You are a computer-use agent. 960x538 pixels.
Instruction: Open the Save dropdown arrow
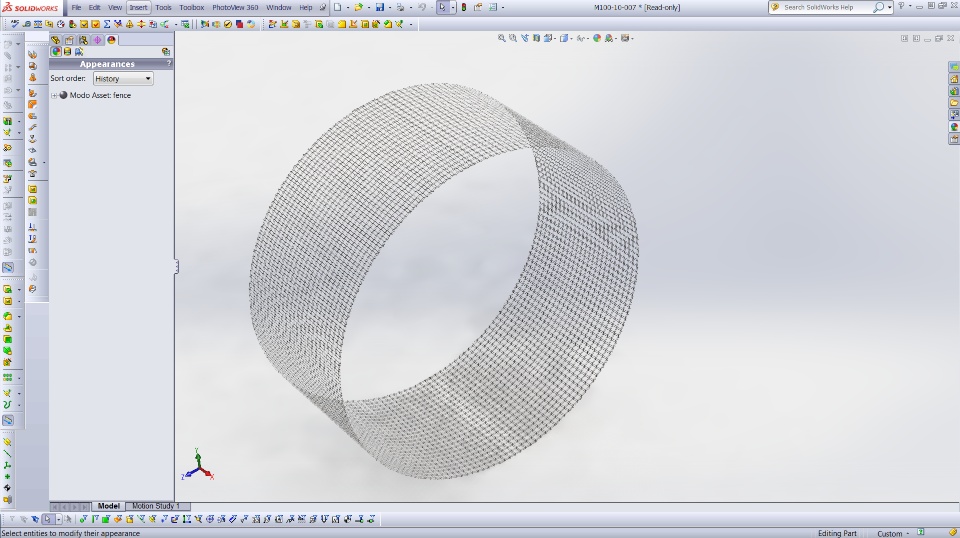389,7
